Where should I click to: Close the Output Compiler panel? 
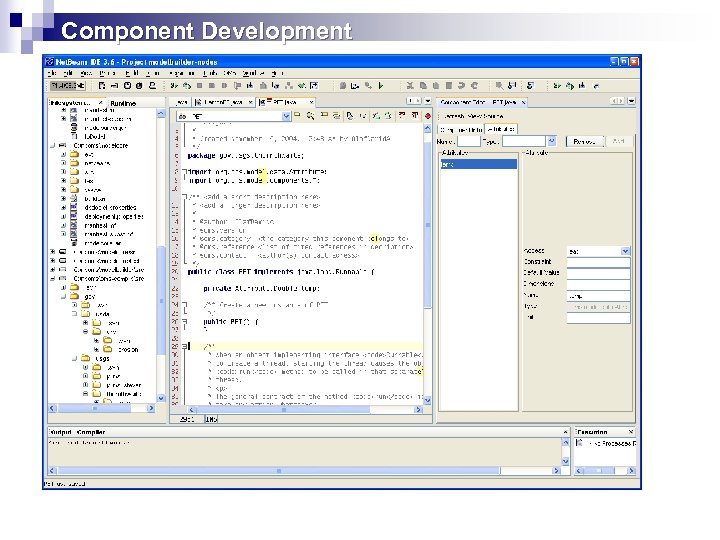pyautogui.click(x=565, y=432)
